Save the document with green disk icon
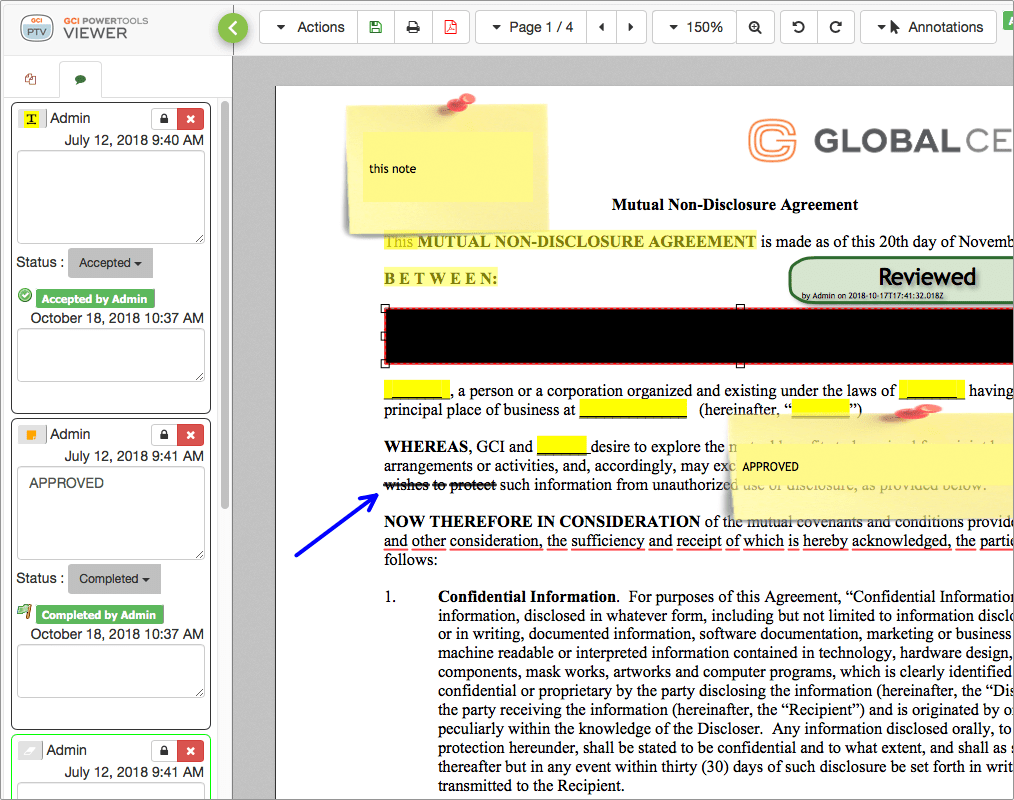 376,27
